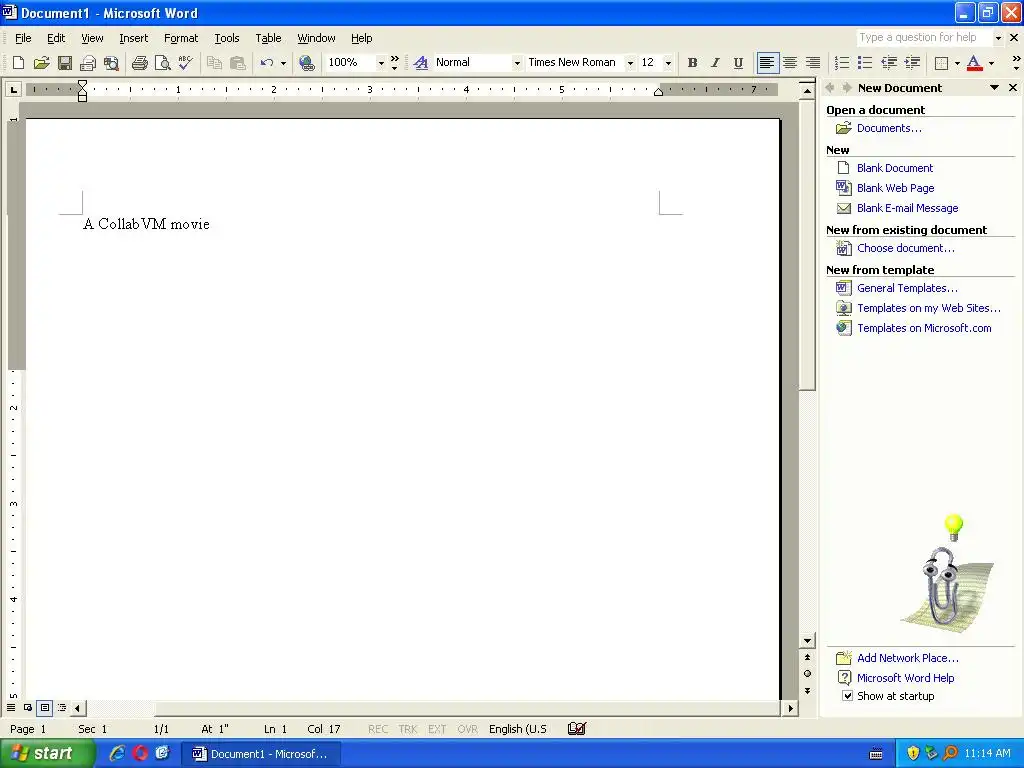Click the Print toolbar icon

tap(139, 63)
